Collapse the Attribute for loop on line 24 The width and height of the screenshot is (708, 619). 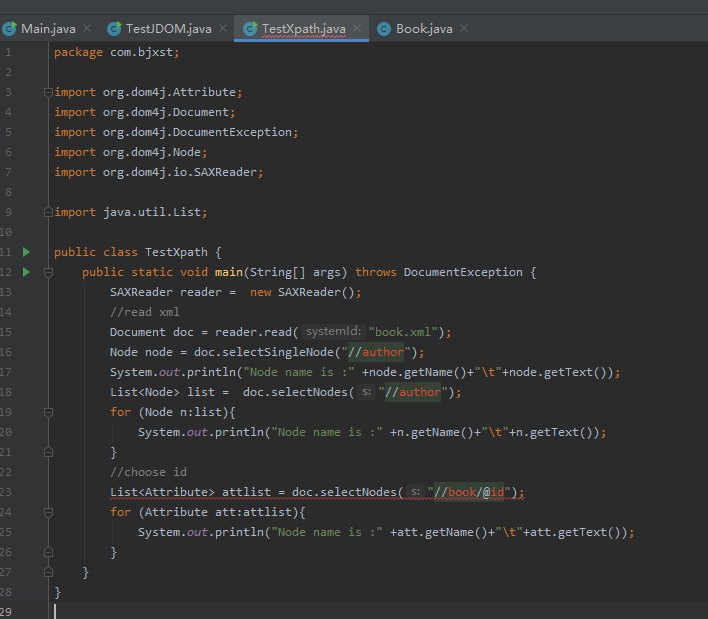coord(48,512)
